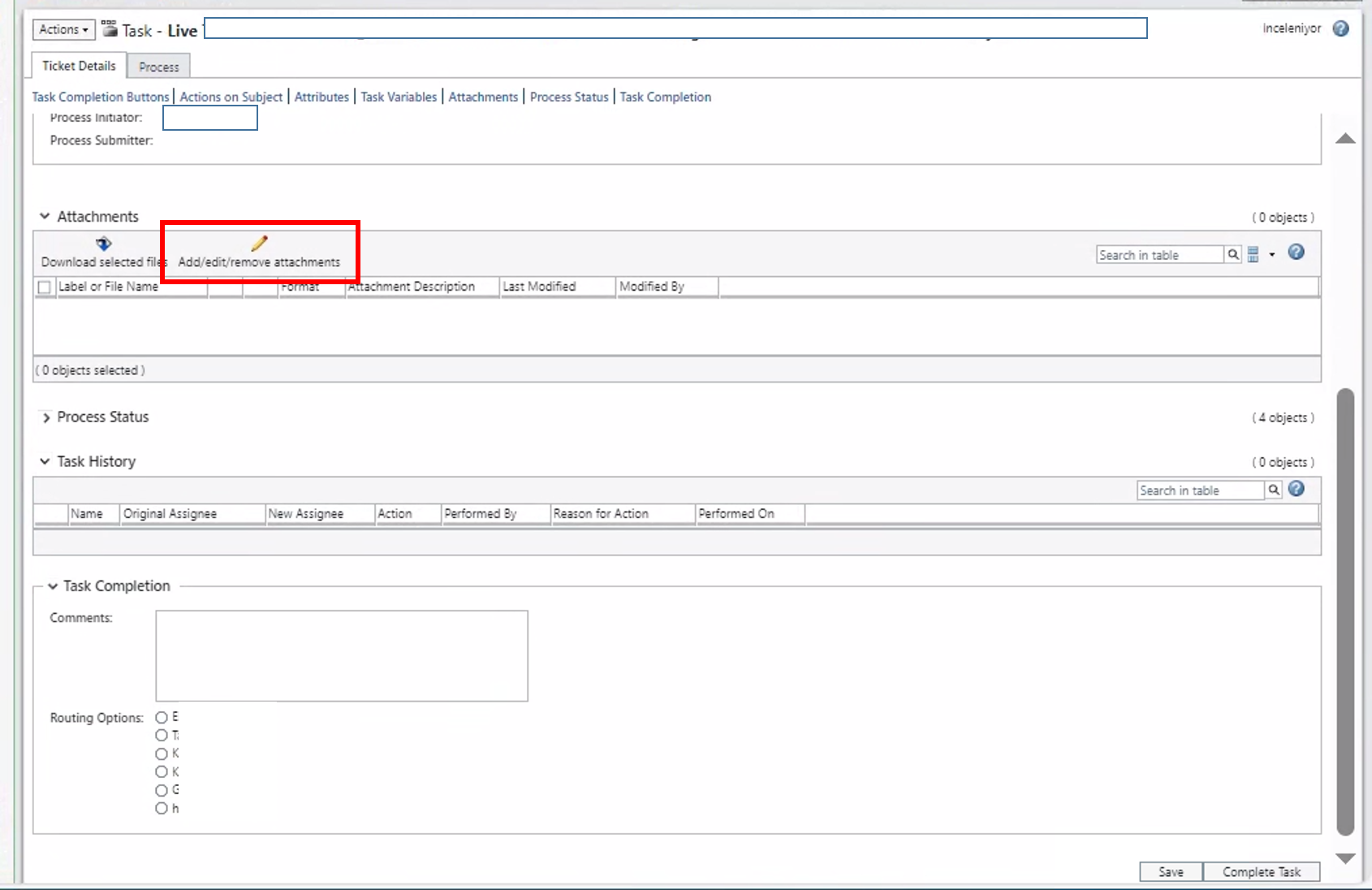Open the Task Variables navigation link

tap(399, 97)
